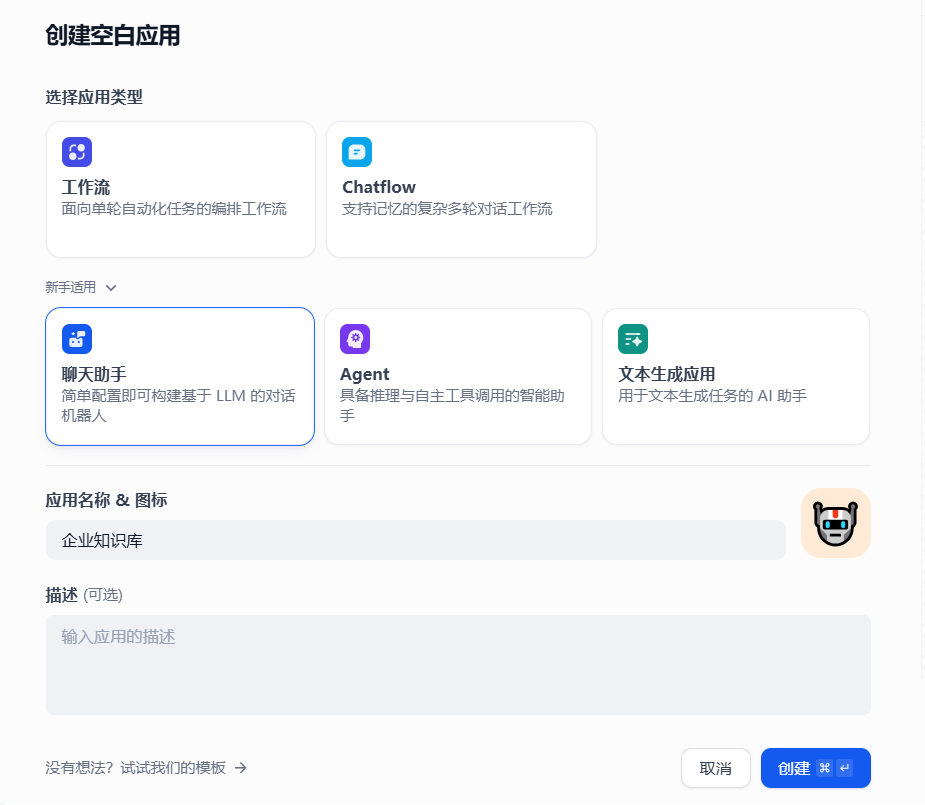Click text 支持记忆的复杂多轮对话工作流
Image resolution: width=925 pixels, height=805 pixels.
click(447, 209)
